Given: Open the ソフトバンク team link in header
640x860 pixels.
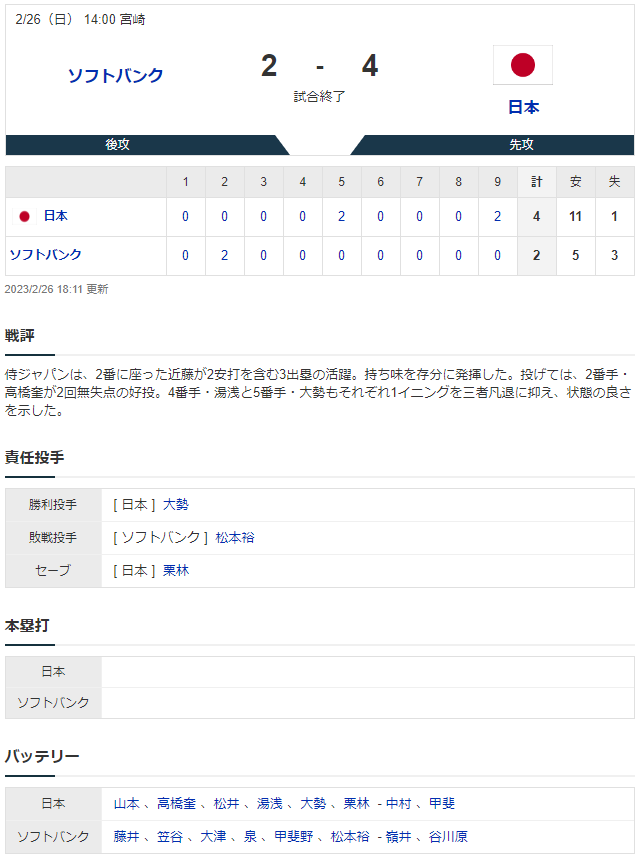Looking at the screenshot, I should tap(116, 75).
